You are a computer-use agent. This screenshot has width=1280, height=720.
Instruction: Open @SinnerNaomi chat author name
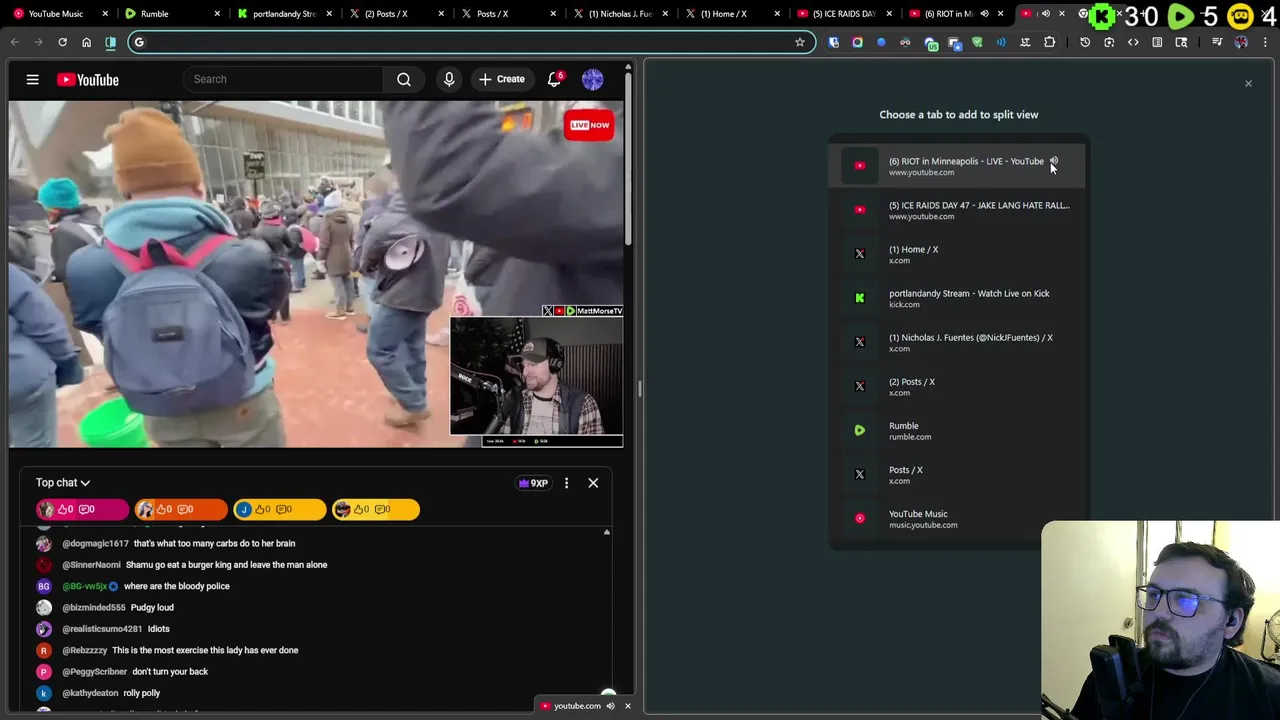[x=92, y=565]
